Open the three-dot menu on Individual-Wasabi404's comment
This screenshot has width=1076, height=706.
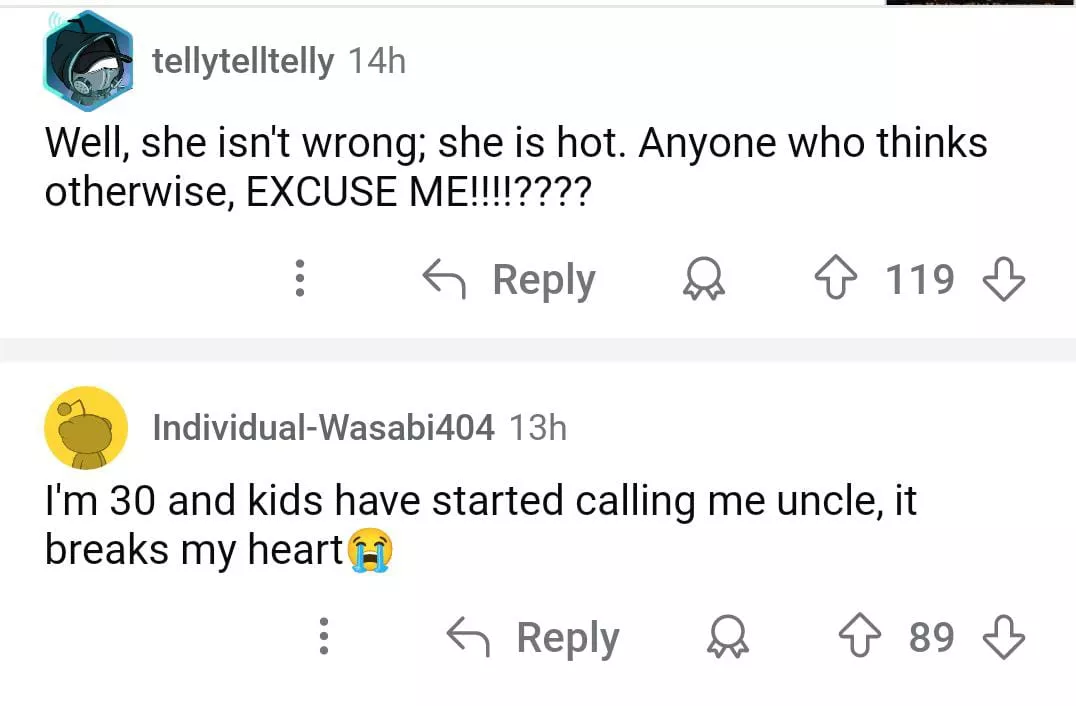tap(322, 637)
